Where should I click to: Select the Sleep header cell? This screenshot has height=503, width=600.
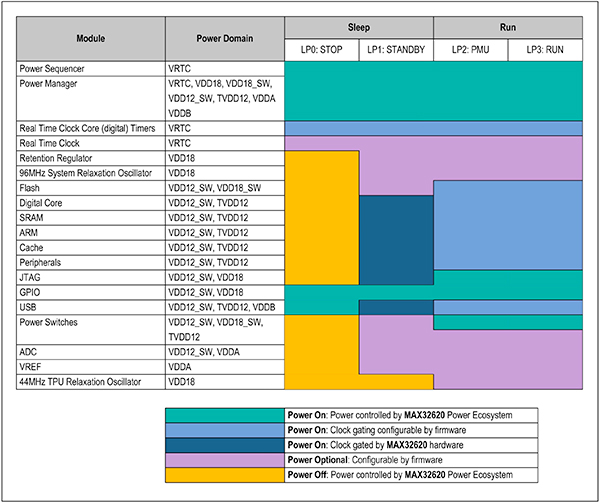coord(359,28)
